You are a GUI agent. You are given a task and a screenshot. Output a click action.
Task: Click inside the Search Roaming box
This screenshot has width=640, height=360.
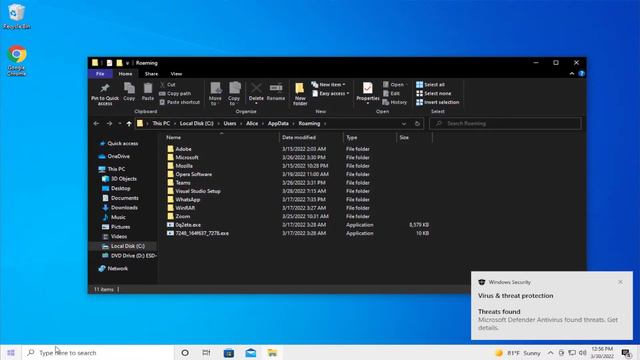pyautogui.click(x=505, y=123)
